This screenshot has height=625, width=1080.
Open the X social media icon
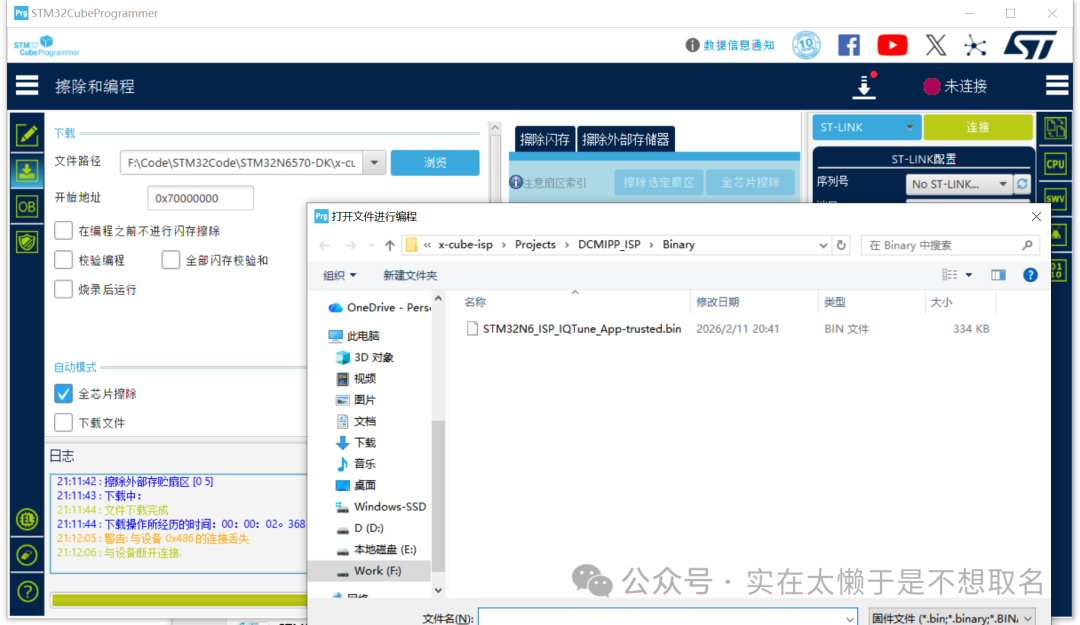pyautogui.click(x=935, y=45)
